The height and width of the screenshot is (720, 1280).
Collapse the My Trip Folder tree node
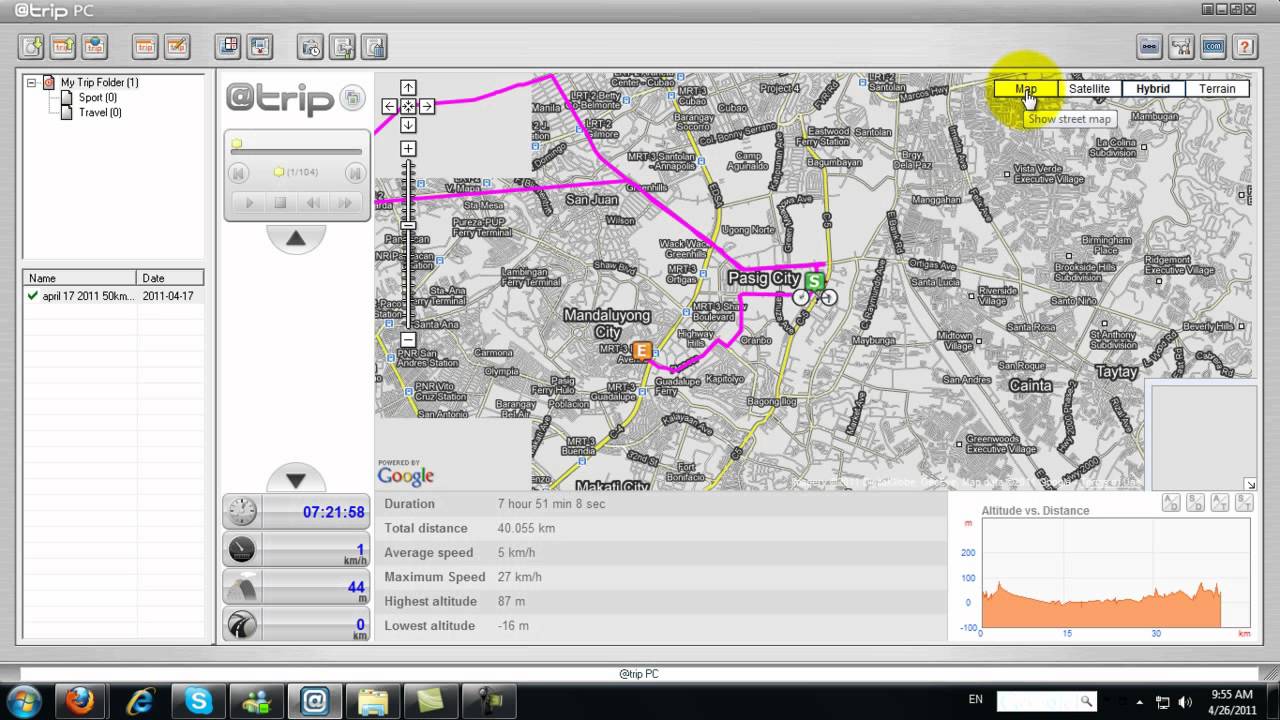(x=32, y=83)
